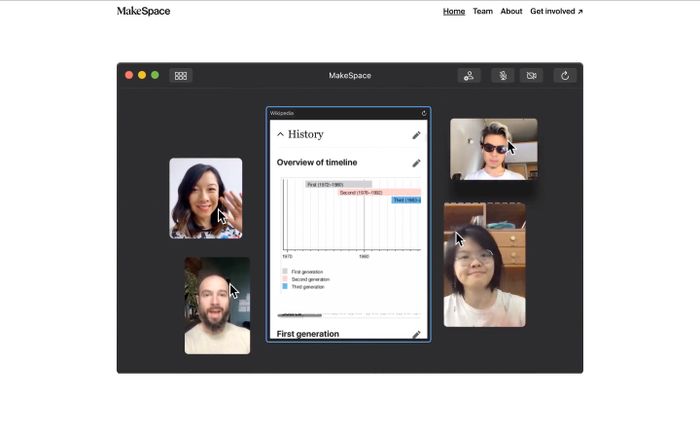Select the video tile of woman with glasses
This screenshot has width=700, height=438.
coord(484,264)
